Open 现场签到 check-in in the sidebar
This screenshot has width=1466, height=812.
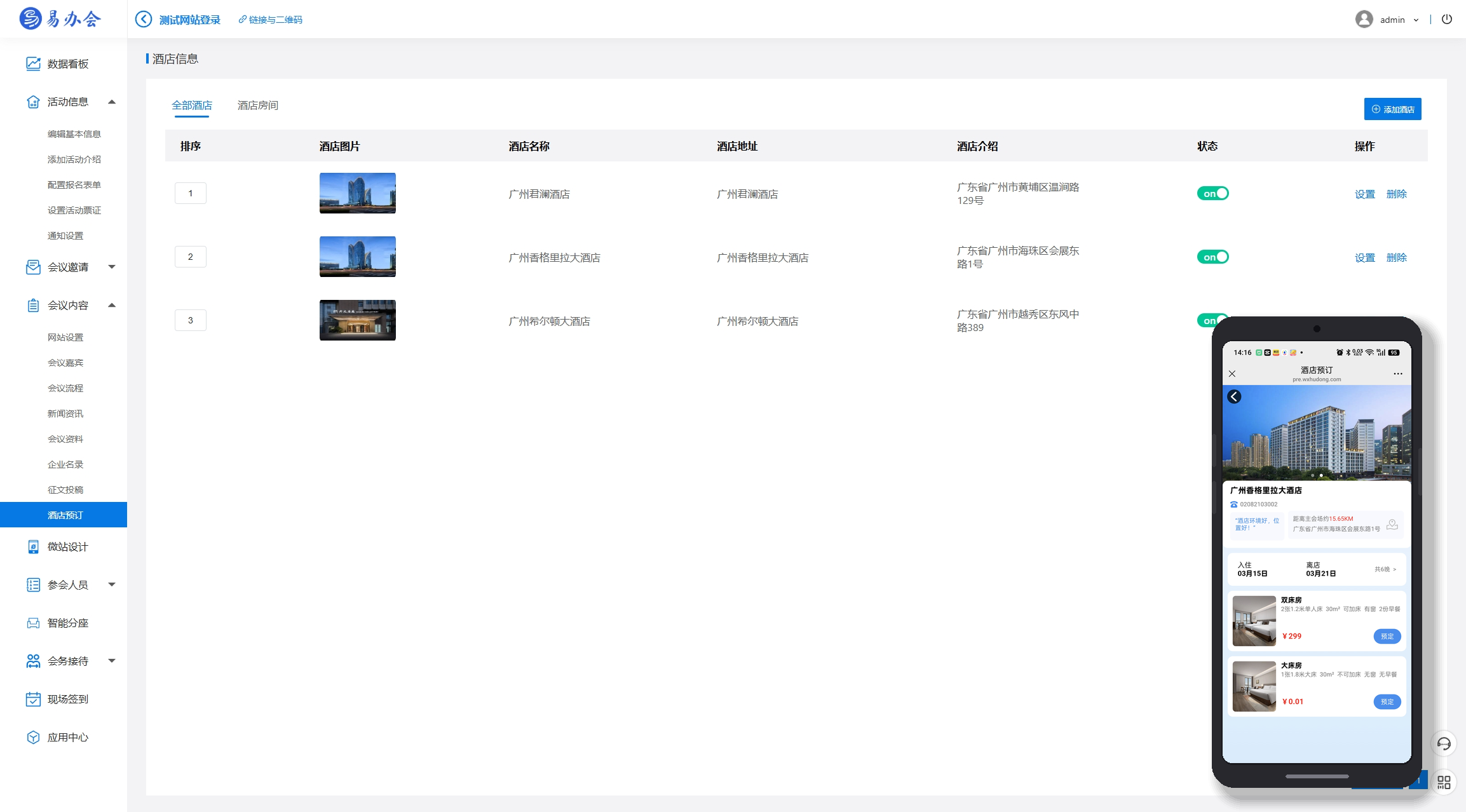coord(67,699)
